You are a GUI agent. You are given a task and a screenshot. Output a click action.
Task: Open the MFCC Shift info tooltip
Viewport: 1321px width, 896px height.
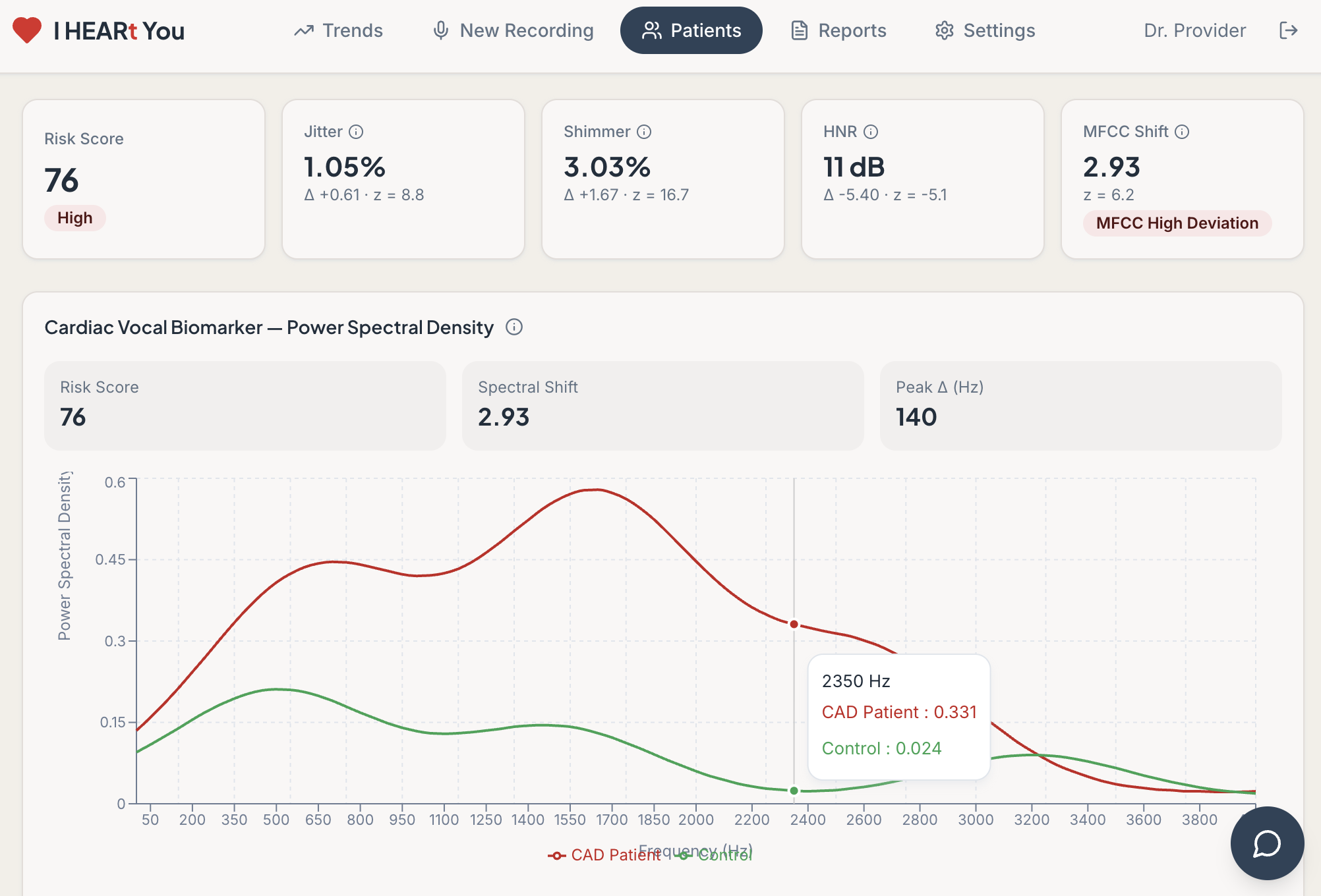click(1183, 132)
